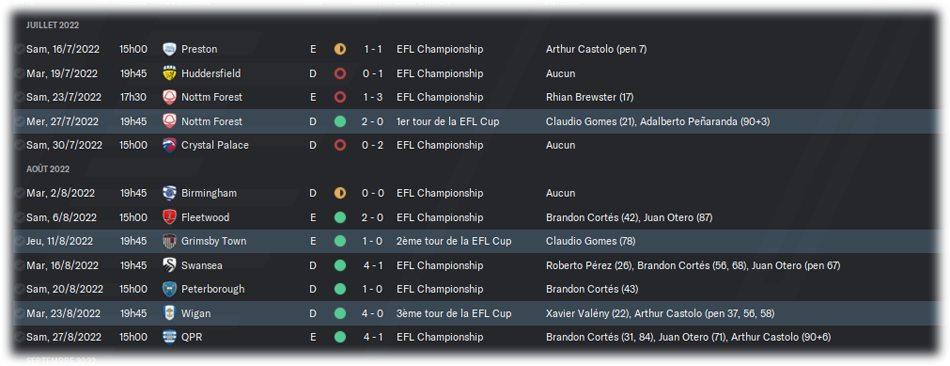Click the Fleetwood club crest icon
Image resolution: width=950 pixels, height=366 pixels.
pyautogui.click(x=170, y=217)
